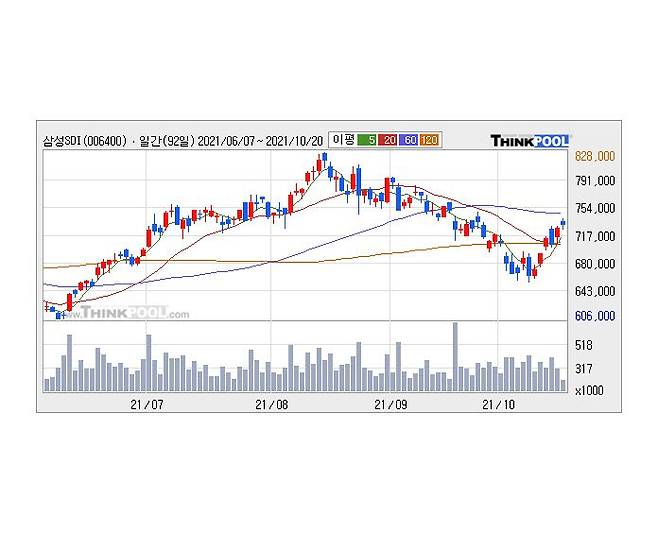The image size is (658, 533).
Task: Click the red 20-day moving average swatch
Action: (389, 141)
